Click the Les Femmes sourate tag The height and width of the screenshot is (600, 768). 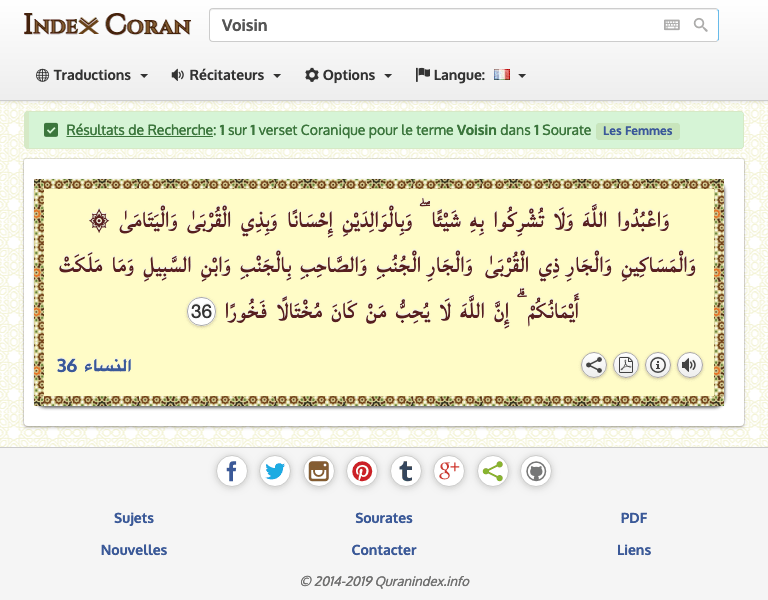click(638, 131)
